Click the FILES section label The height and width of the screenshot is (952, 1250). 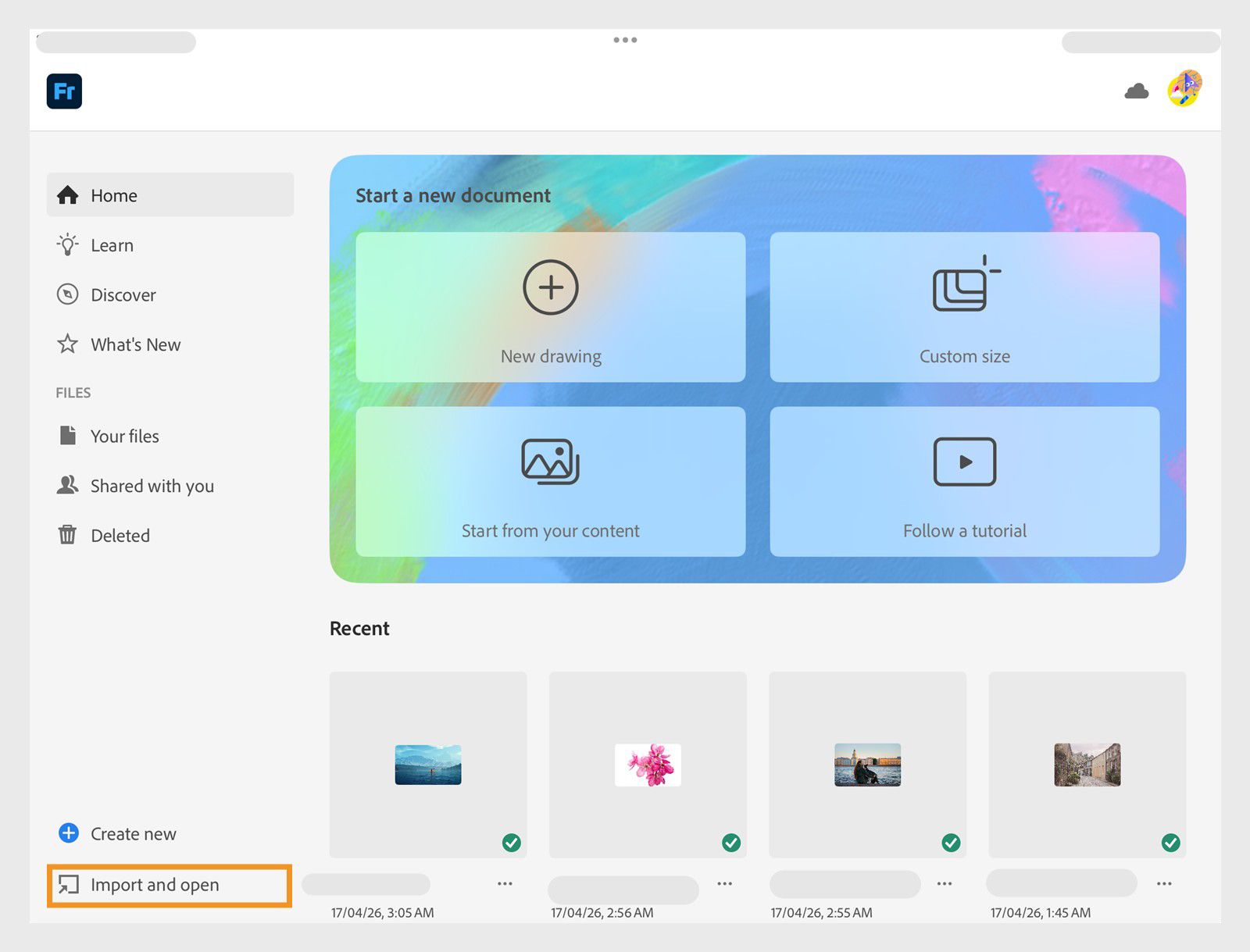[x=73, y=393]
